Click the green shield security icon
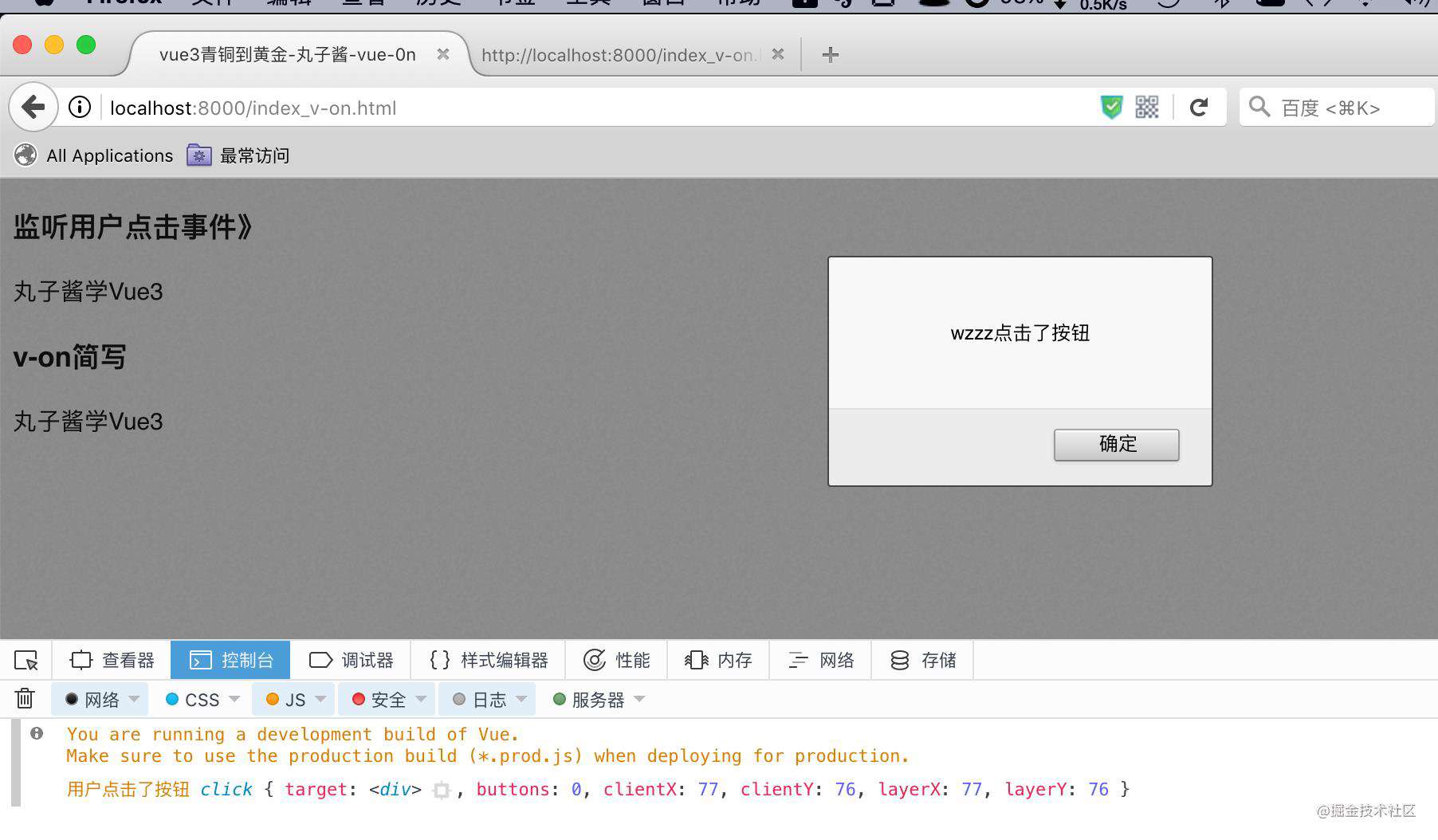This screenshot has width=1438, height=840. point(1111,107)
